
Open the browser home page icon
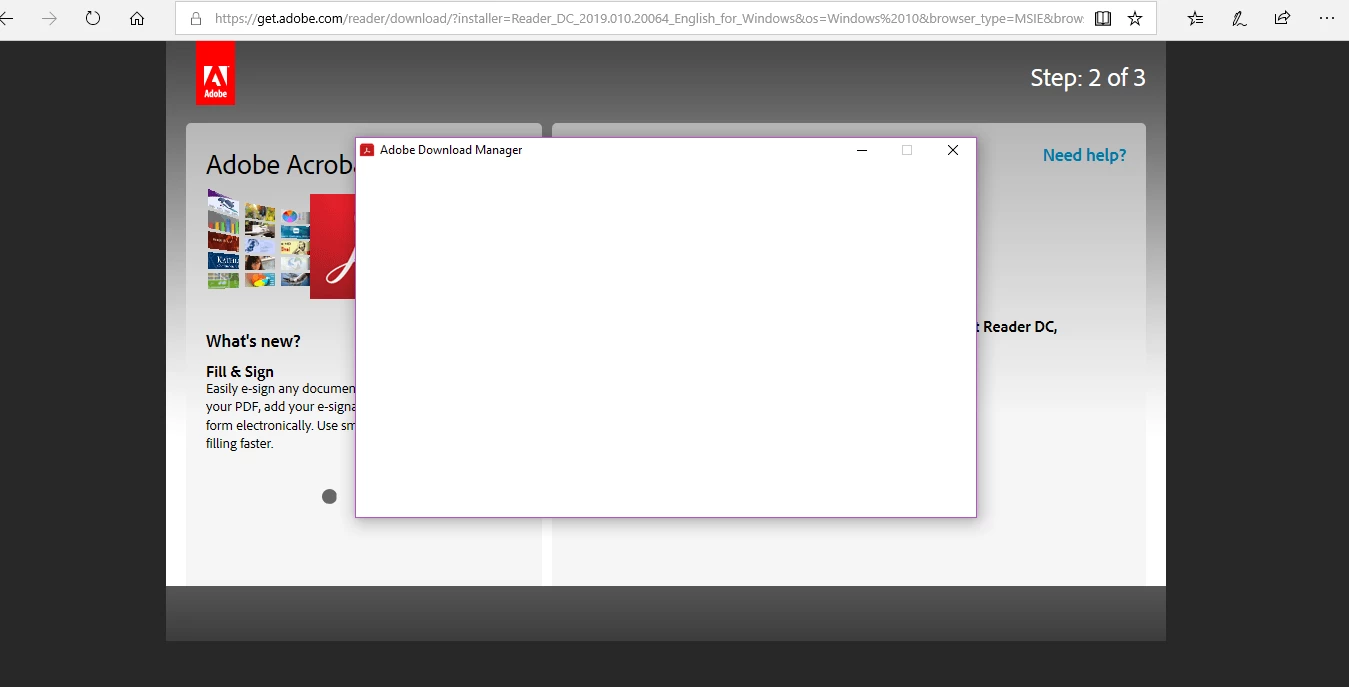tap(137, 18)
